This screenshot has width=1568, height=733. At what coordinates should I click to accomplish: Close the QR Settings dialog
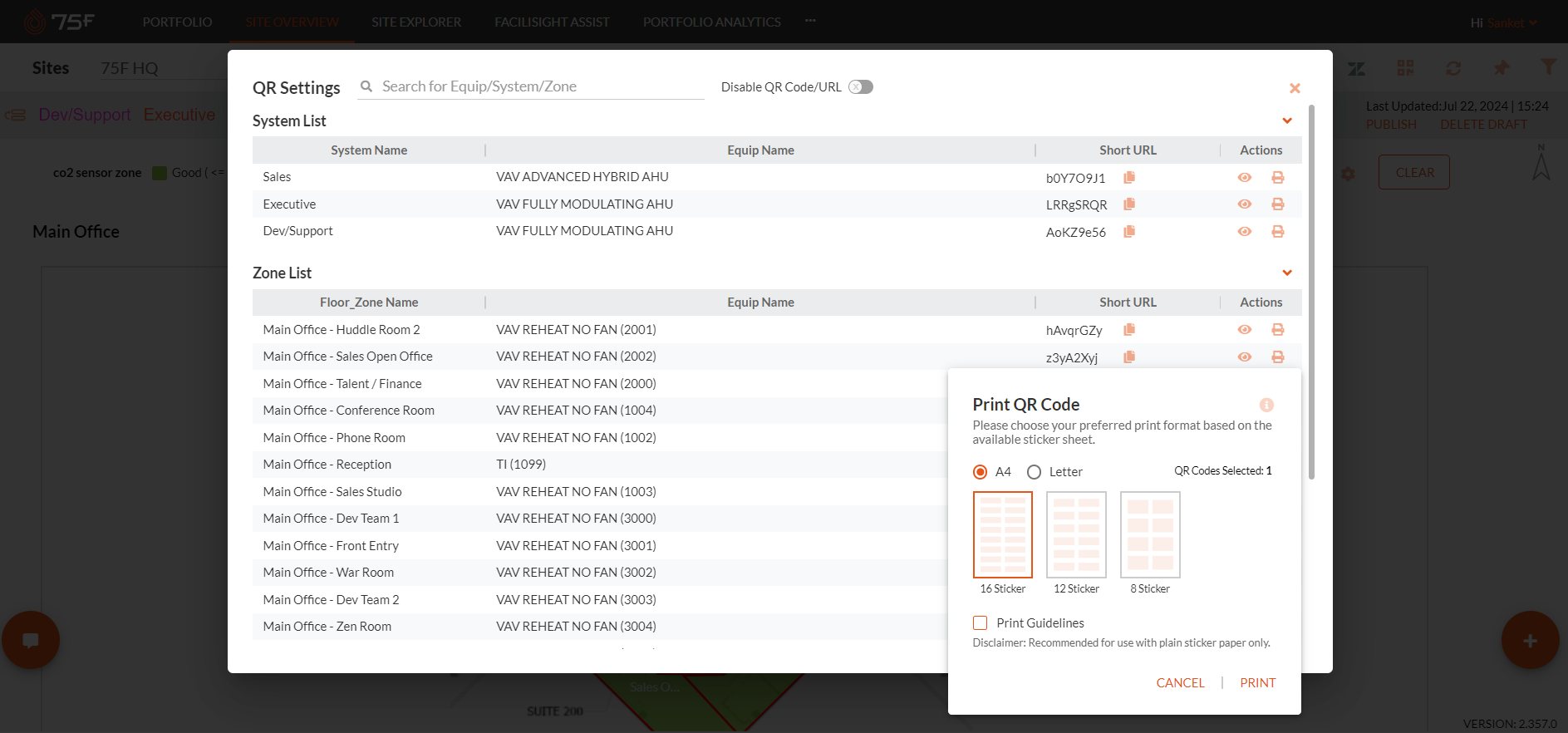(x=1295, y=88)
